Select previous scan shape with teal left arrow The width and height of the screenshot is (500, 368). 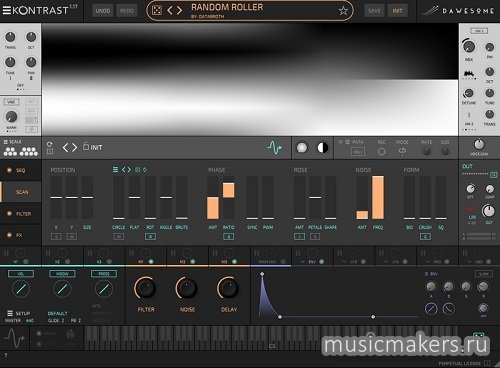pos(124,170)
